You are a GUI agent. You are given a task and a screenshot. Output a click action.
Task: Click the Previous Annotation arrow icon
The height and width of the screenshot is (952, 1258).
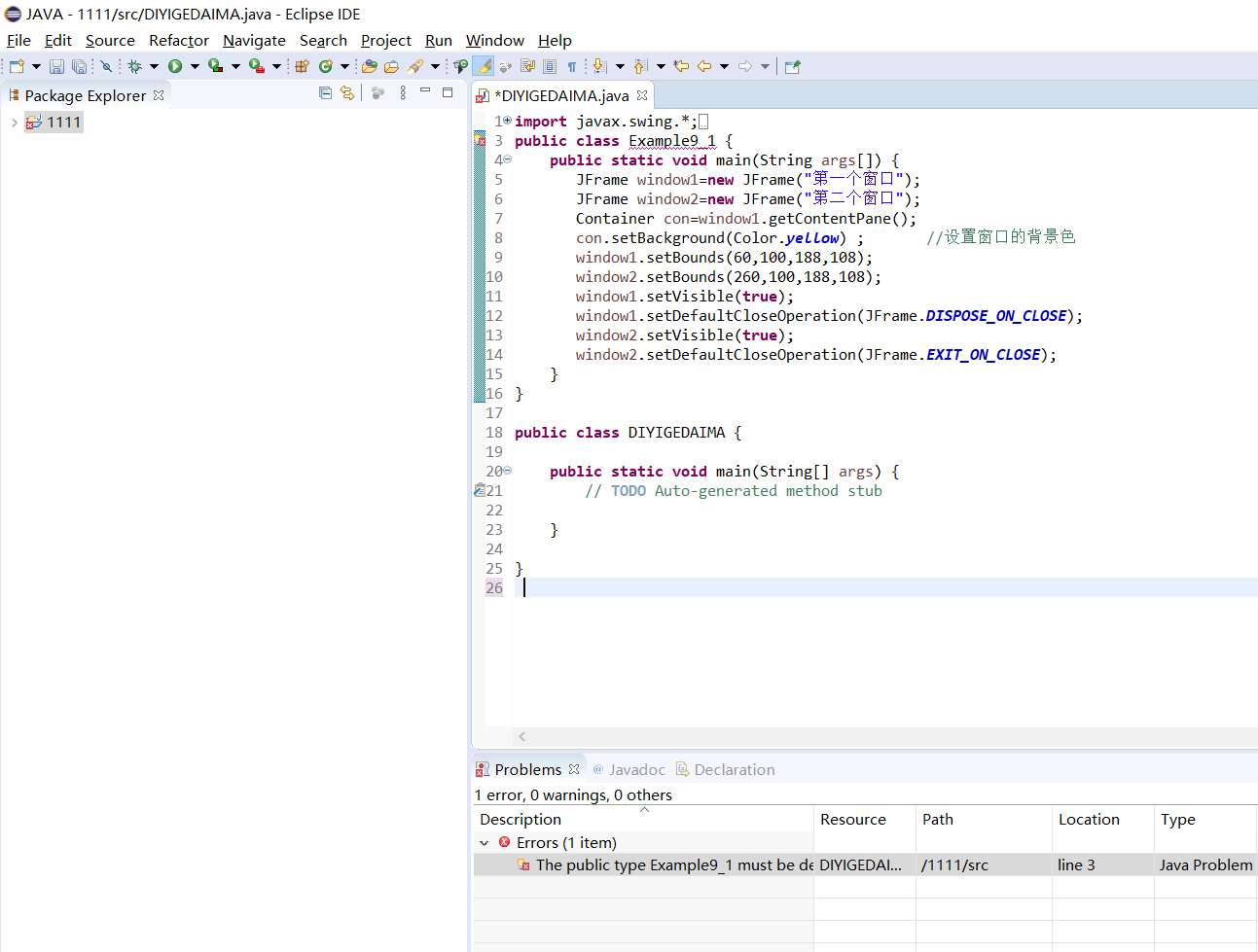(x=640, y=66)
